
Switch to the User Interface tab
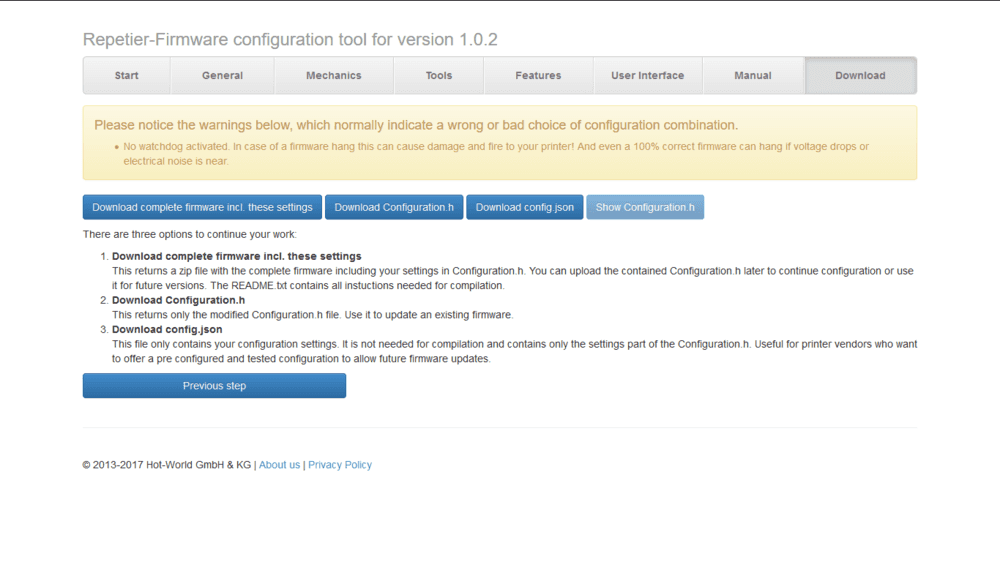tap(648, 76)
